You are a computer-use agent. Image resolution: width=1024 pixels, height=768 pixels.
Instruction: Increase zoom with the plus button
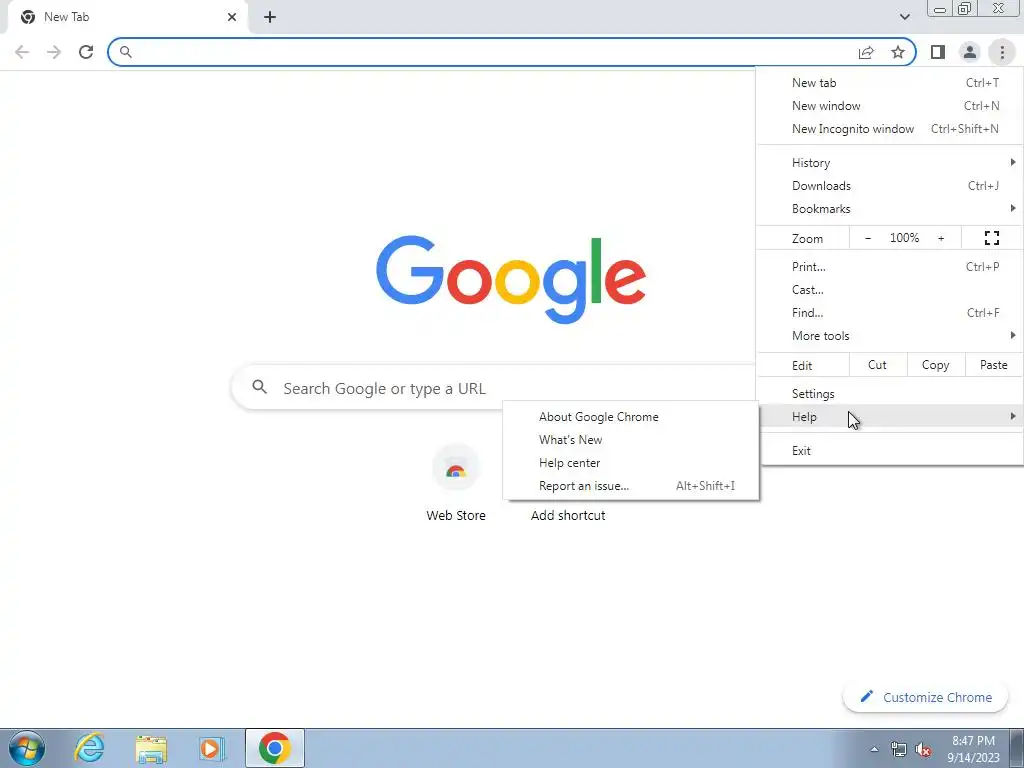pyautogui.click(x=941, y=238)
